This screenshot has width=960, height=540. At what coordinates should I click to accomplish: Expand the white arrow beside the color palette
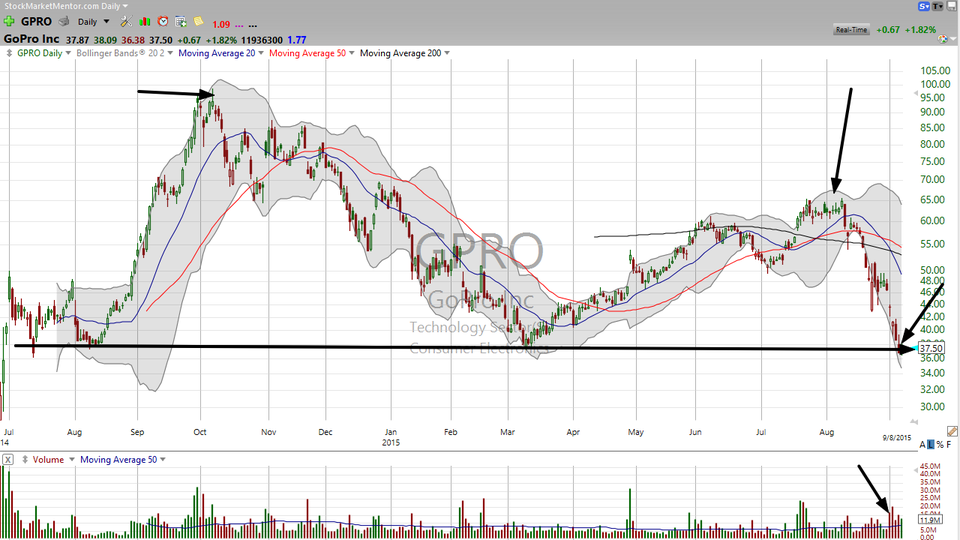[952, 40]
